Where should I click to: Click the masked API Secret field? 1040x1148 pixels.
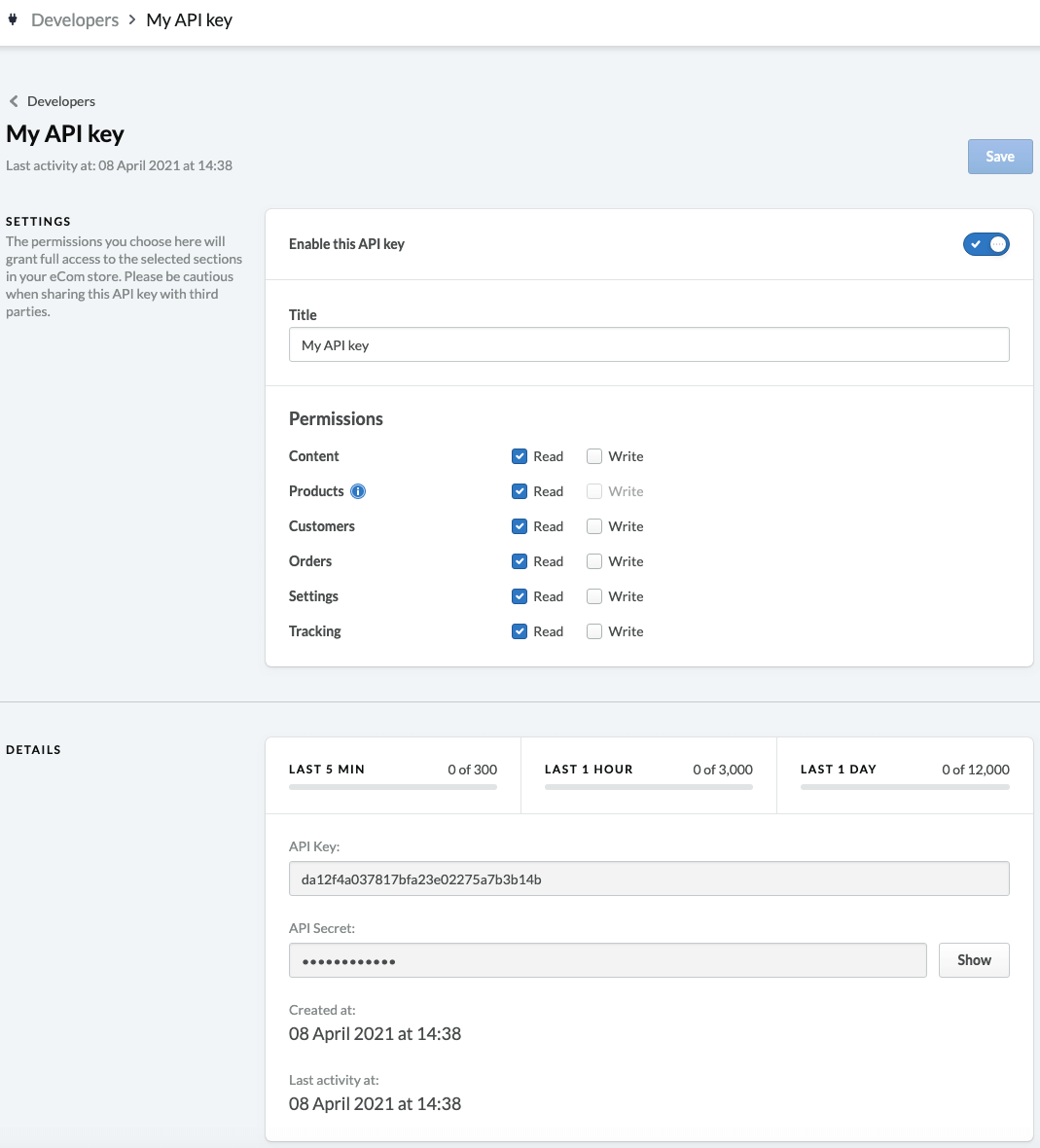[607, 960]
